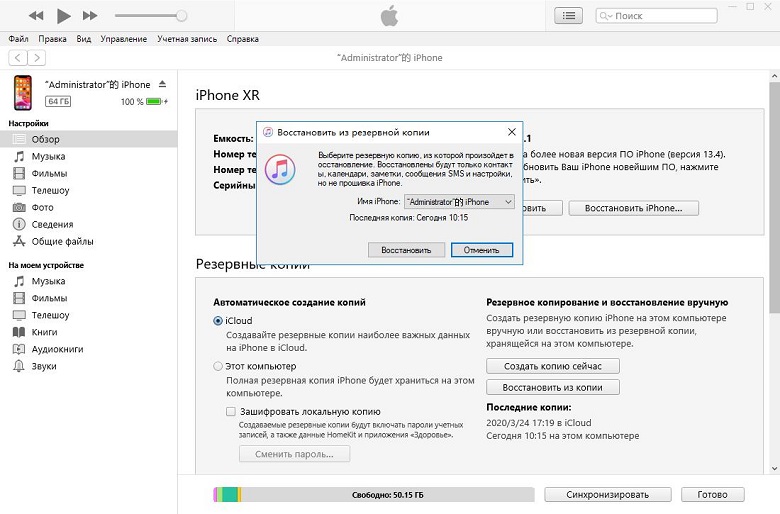Click Восстановить in the restore dialog
The width and height of the screenshot is (780, 514).
406,250
